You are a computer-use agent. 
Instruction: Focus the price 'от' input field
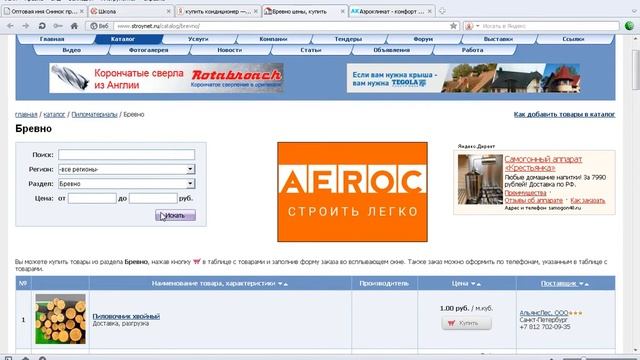pyautogui.click(x=92, y=198)
